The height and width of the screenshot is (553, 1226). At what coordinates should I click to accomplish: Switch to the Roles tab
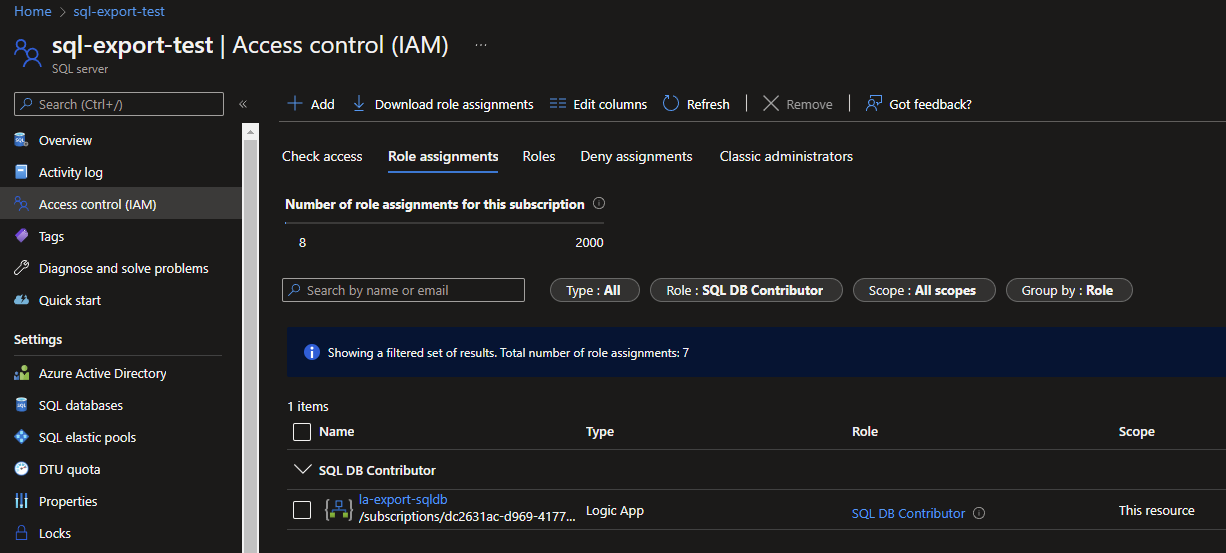[x=539, y=156]
